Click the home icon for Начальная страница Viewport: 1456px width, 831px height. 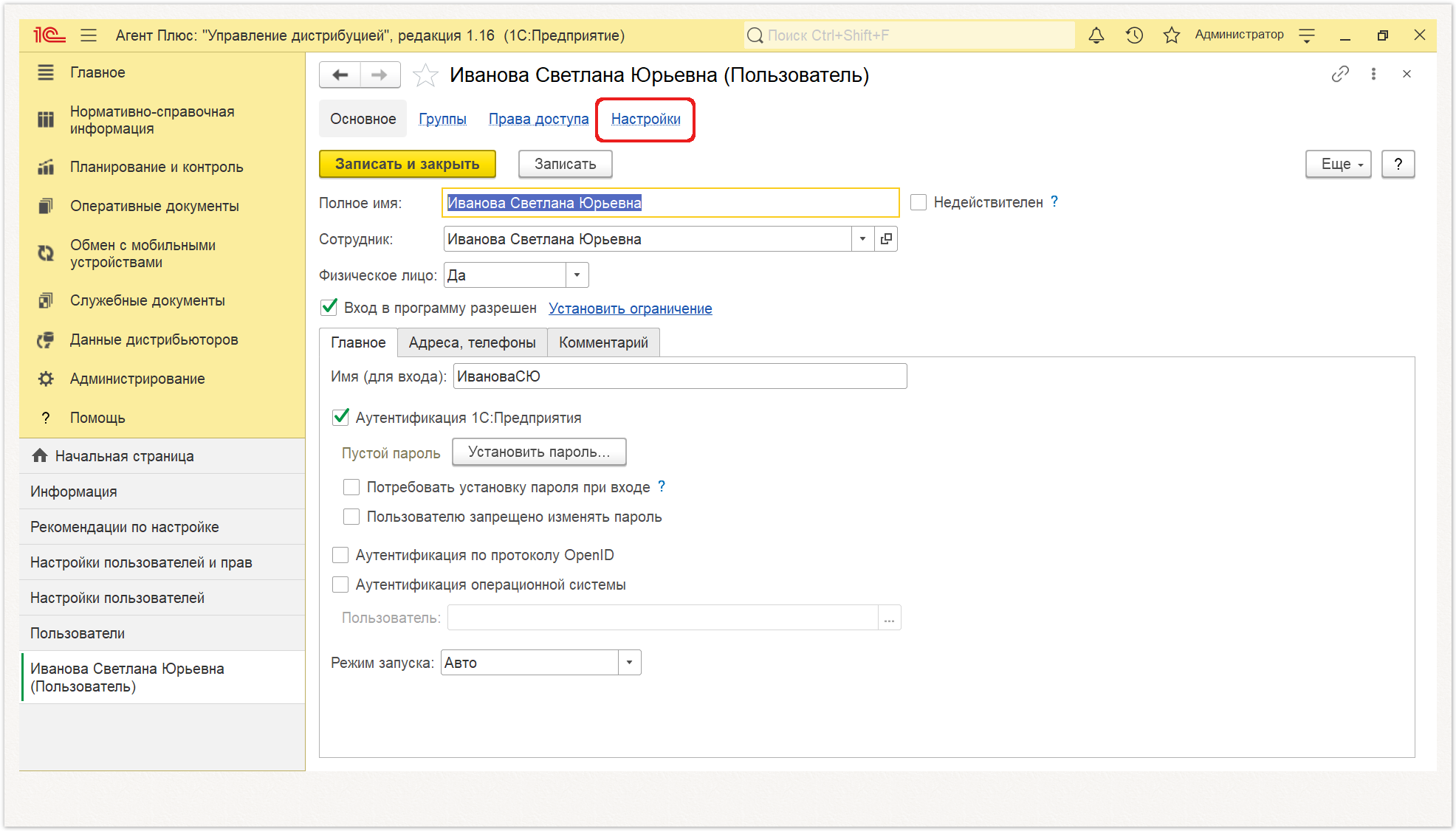(x=40, y=455)
